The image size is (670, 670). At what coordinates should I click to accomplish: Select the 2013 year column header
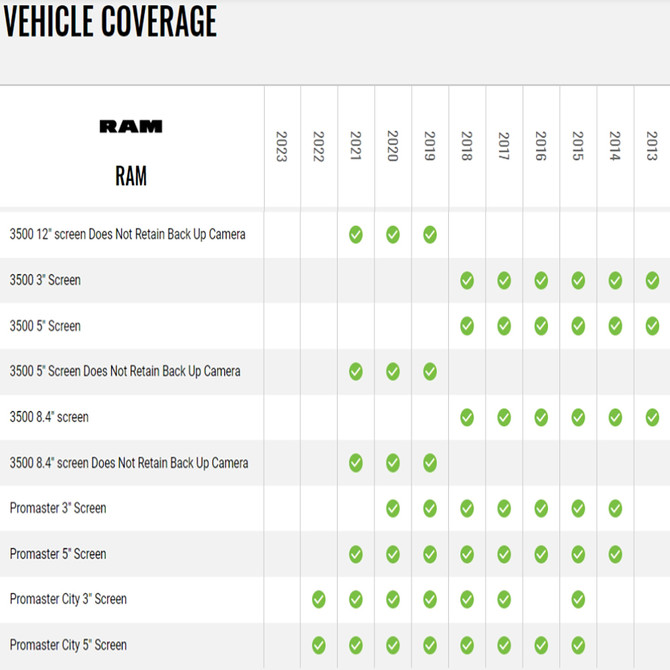click(x=652, y=146)
